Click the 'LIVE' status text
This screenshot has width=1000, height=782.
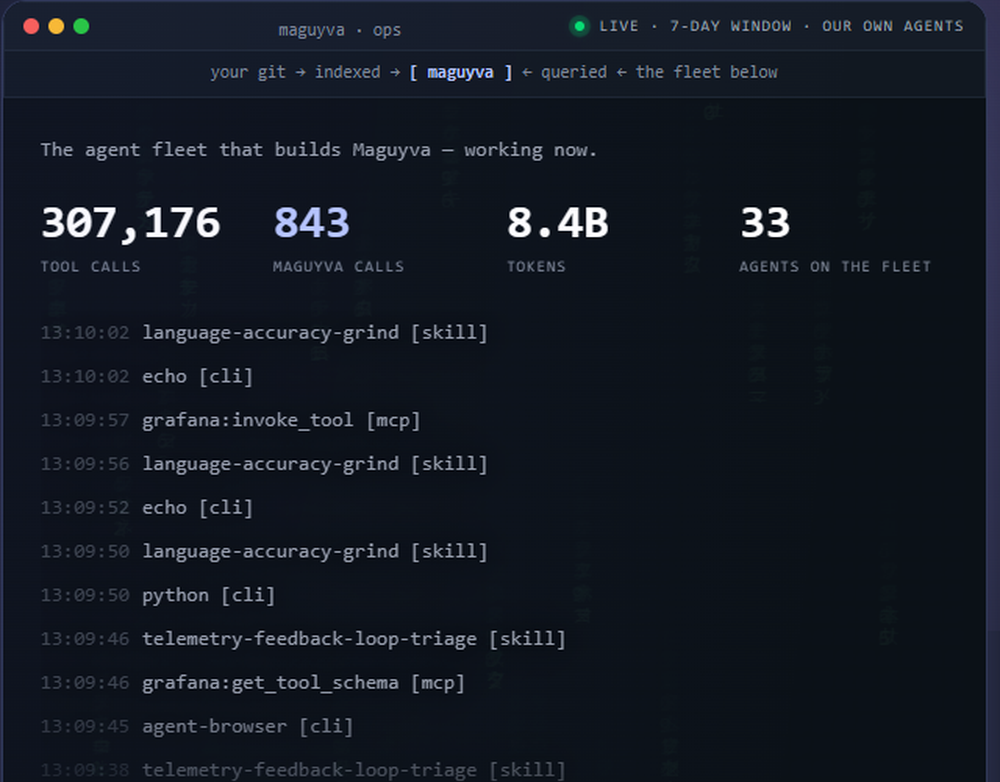point(619,26)
